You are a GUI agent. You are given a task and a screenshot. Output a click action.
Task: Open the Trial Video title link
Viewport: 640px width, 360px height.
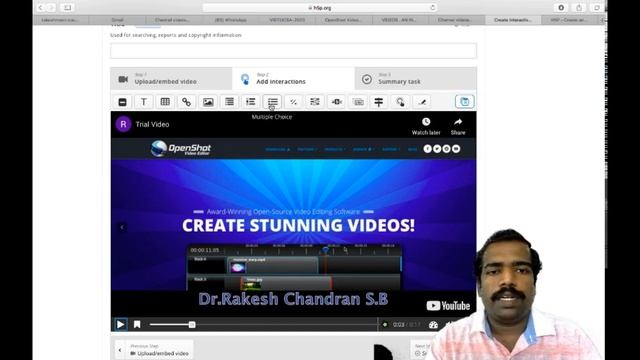coord(152,124)
